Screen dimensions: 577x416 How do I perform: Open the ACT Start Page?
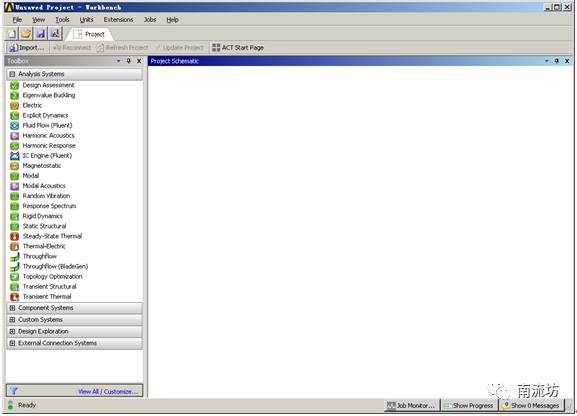tap(238, 47)
